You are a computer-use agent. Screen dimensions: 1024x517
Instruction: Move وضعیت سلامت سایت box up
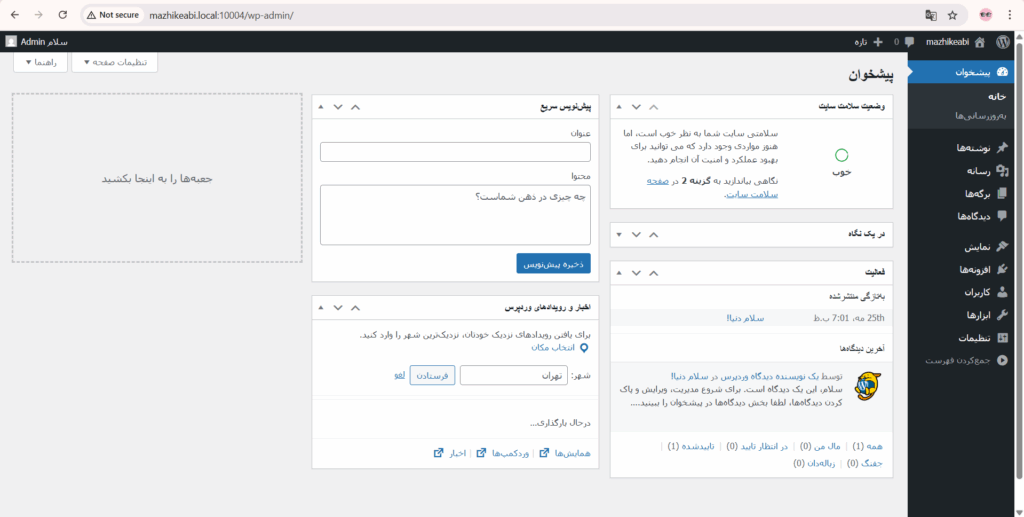[x=654, y=106]
